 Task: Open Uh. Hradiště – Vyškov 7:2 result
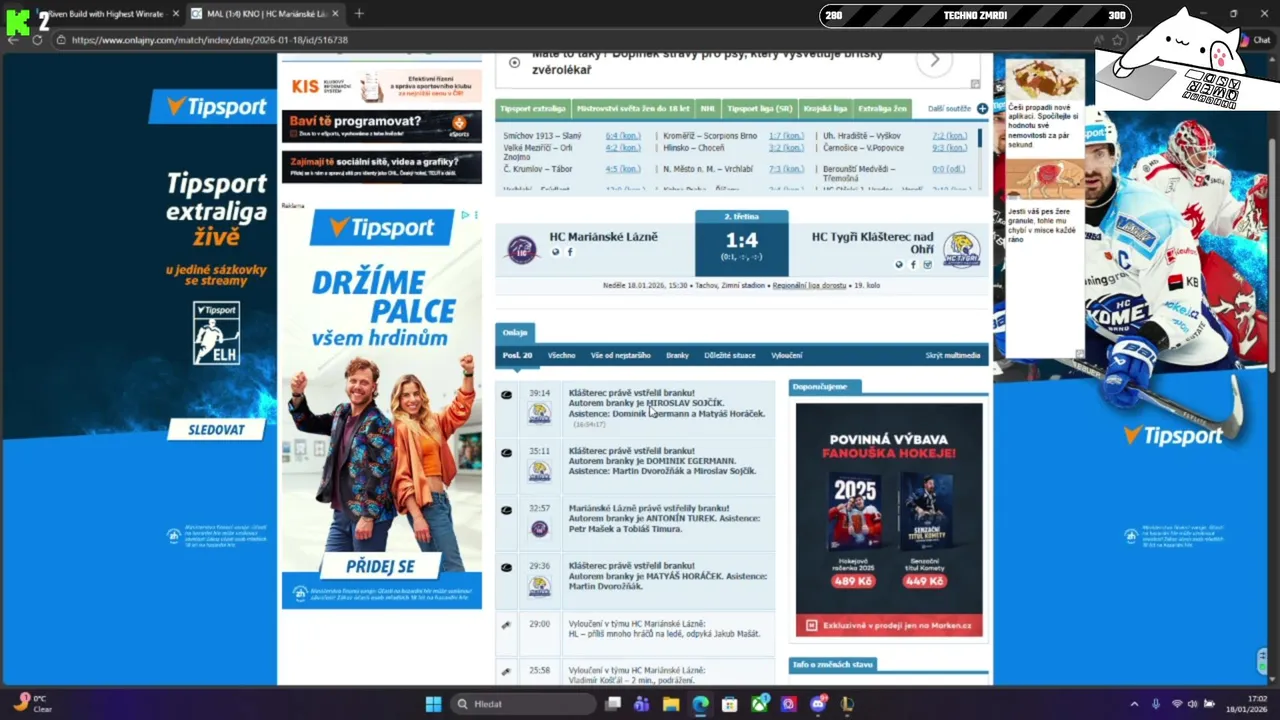949,136
